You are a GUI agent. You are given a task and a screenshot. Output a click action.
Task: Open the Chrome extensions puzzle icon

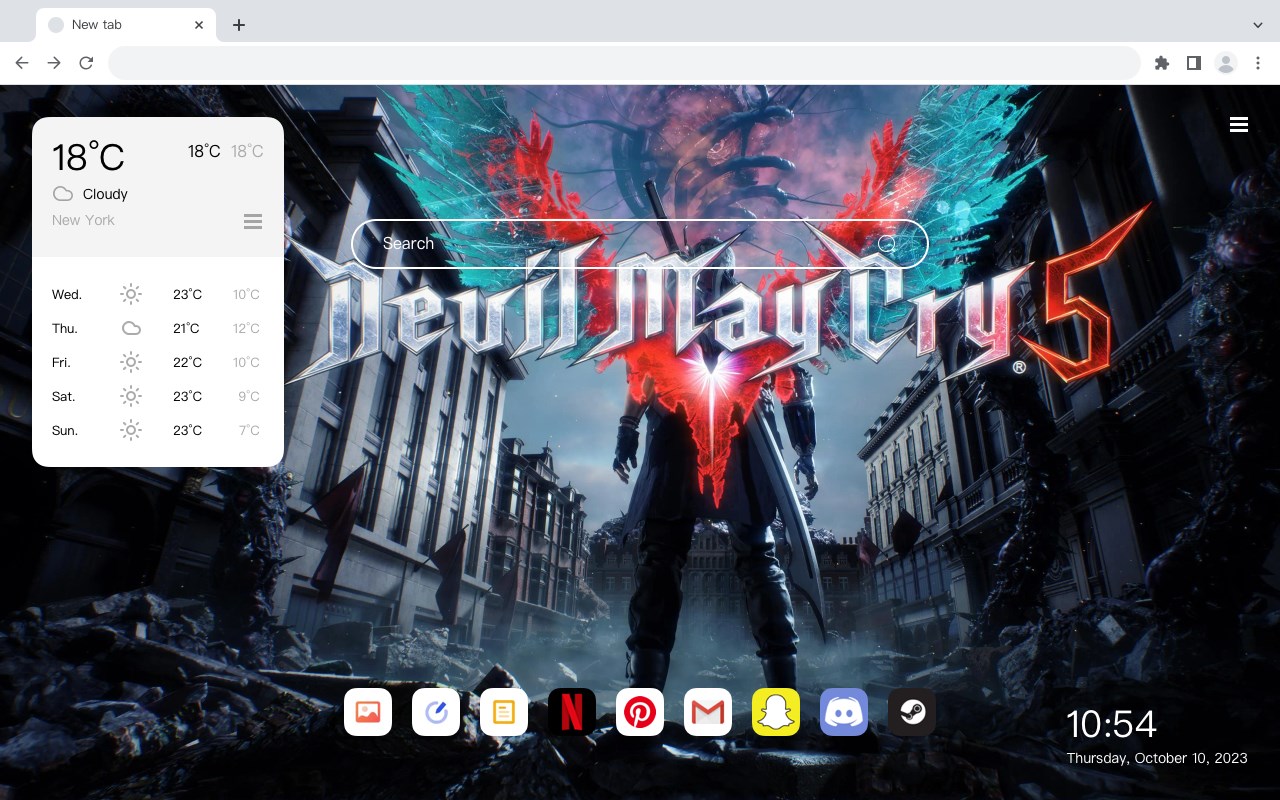point(1161,63)
